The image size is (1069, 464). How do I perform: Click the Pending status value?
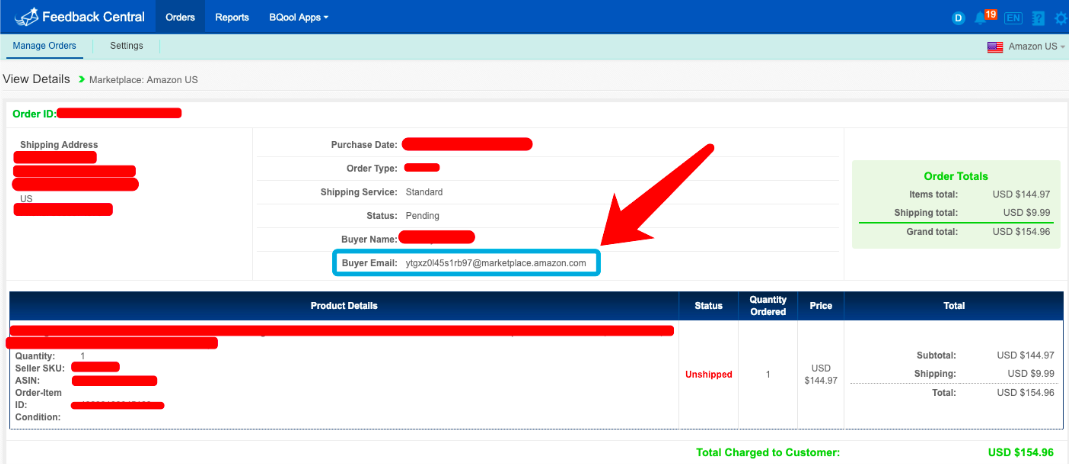tap(423, 216)
